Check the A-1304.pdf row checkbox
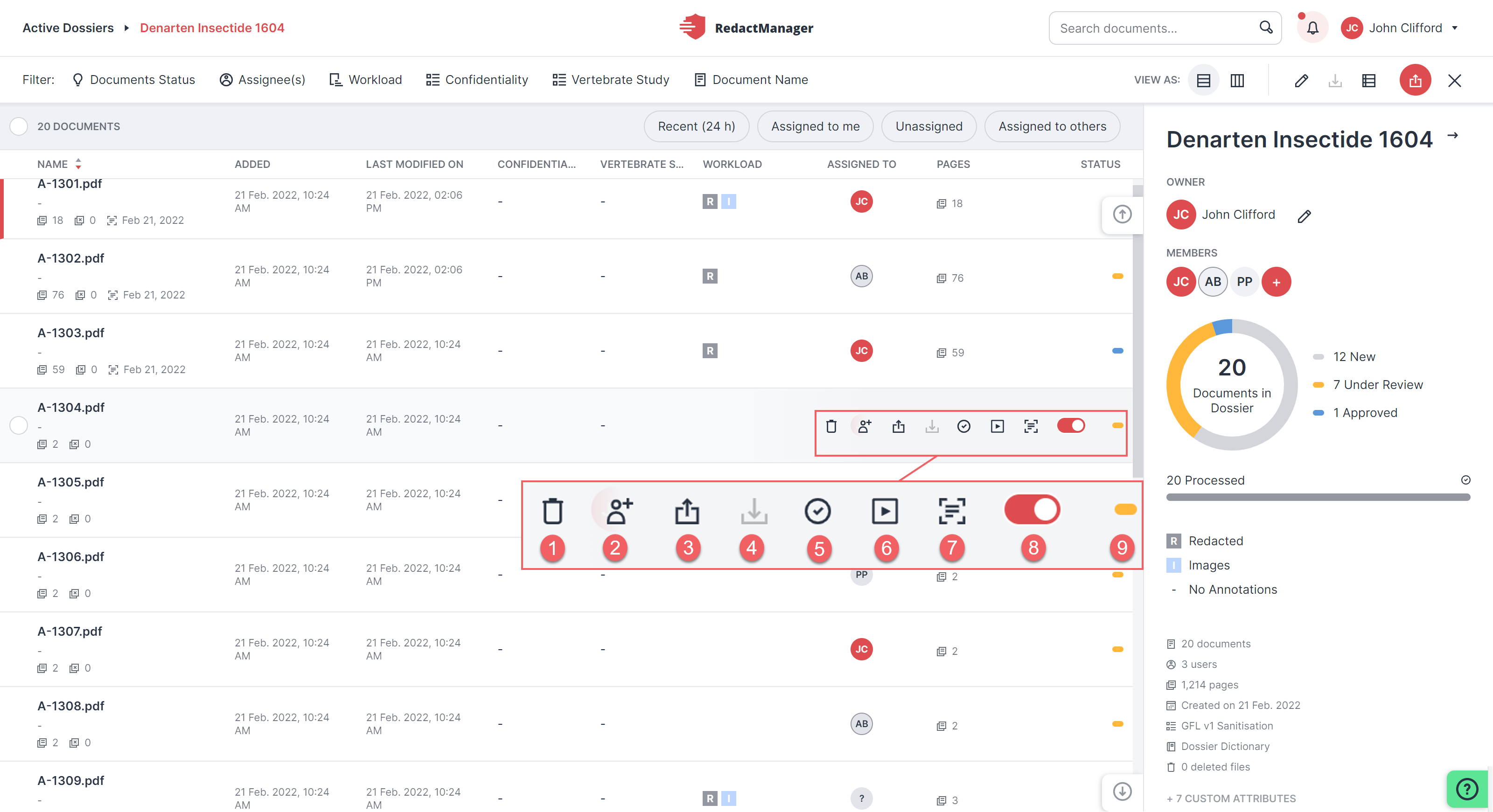1493x812 pixels. pyautogui.click(x=19, y=426)
